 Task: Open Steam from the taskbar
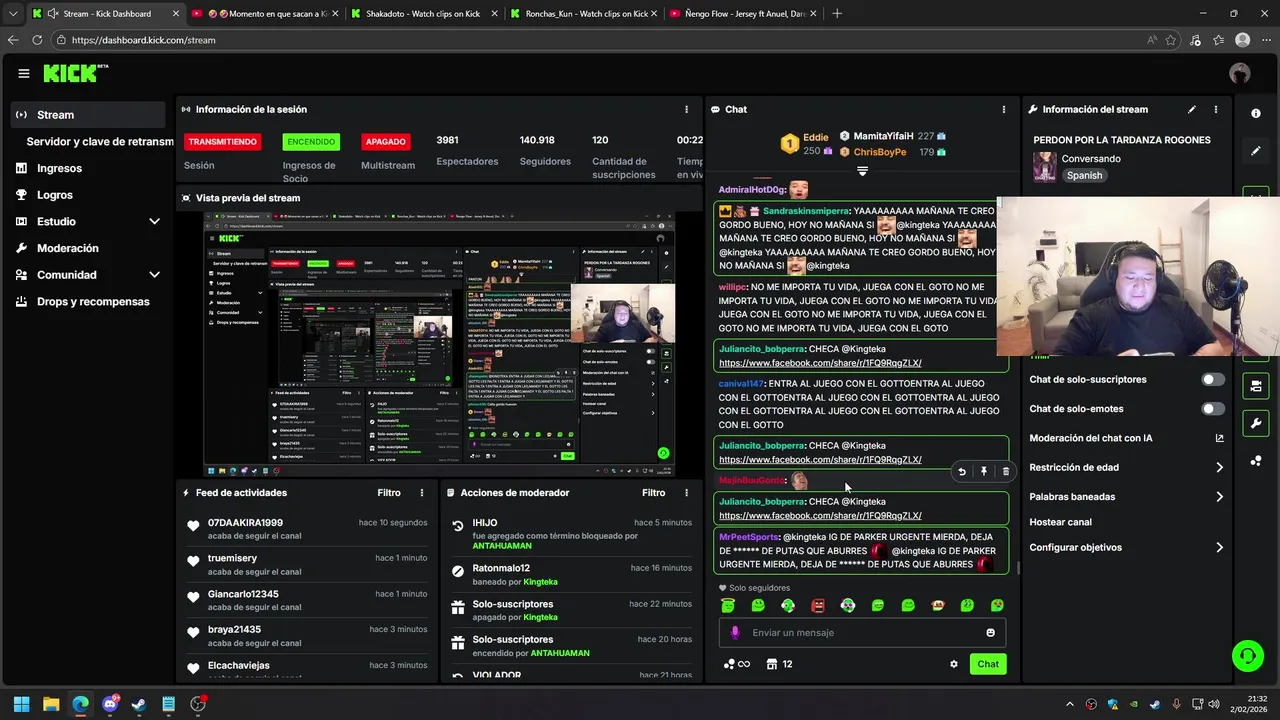point(139,704)
